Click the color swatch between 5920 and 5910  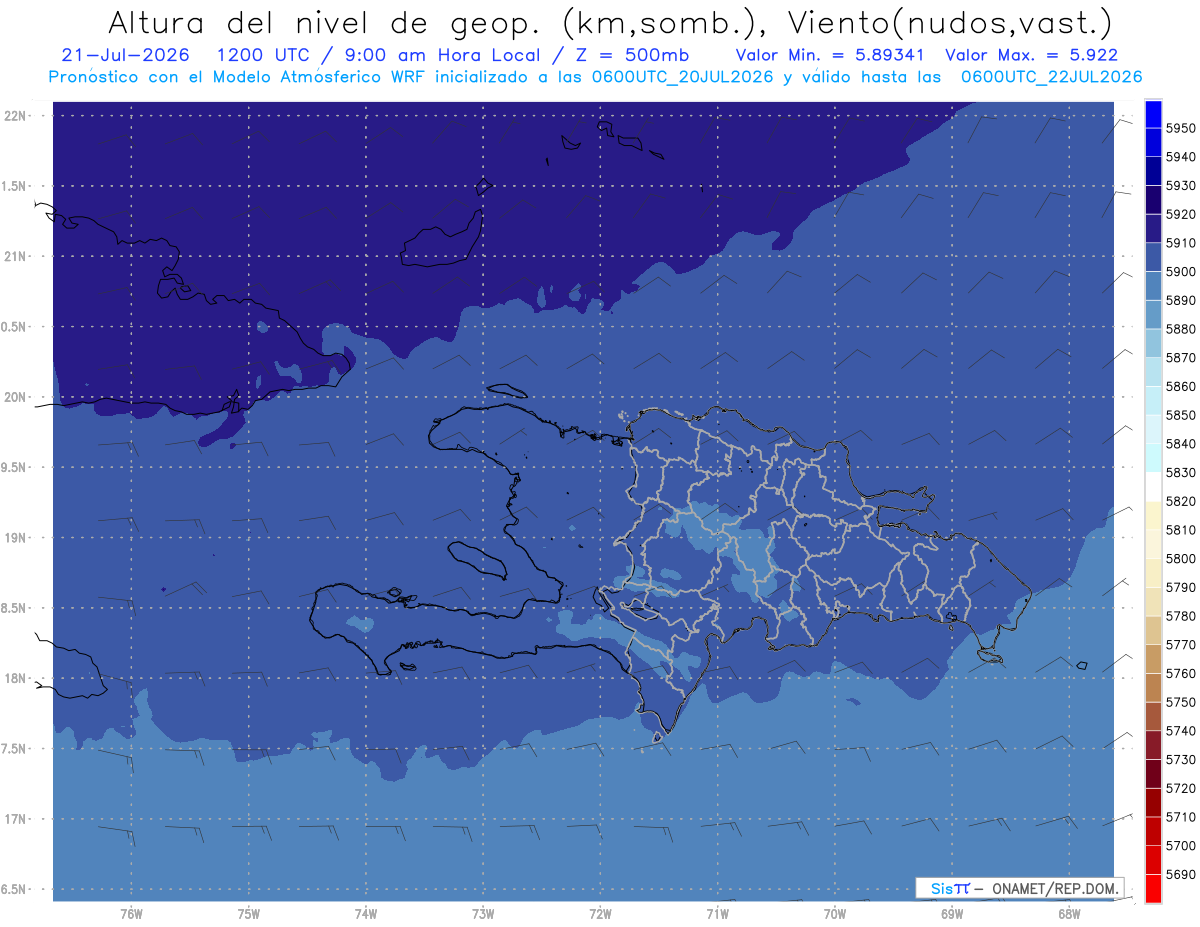tap(1152, 229)
